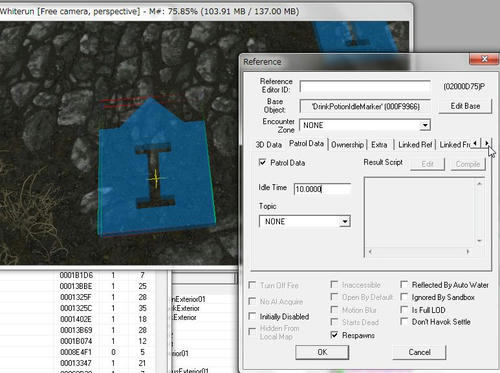Select the Linked Ref tab
The image size is (500, 373).
pyautogui.click(x=415, y=145)
